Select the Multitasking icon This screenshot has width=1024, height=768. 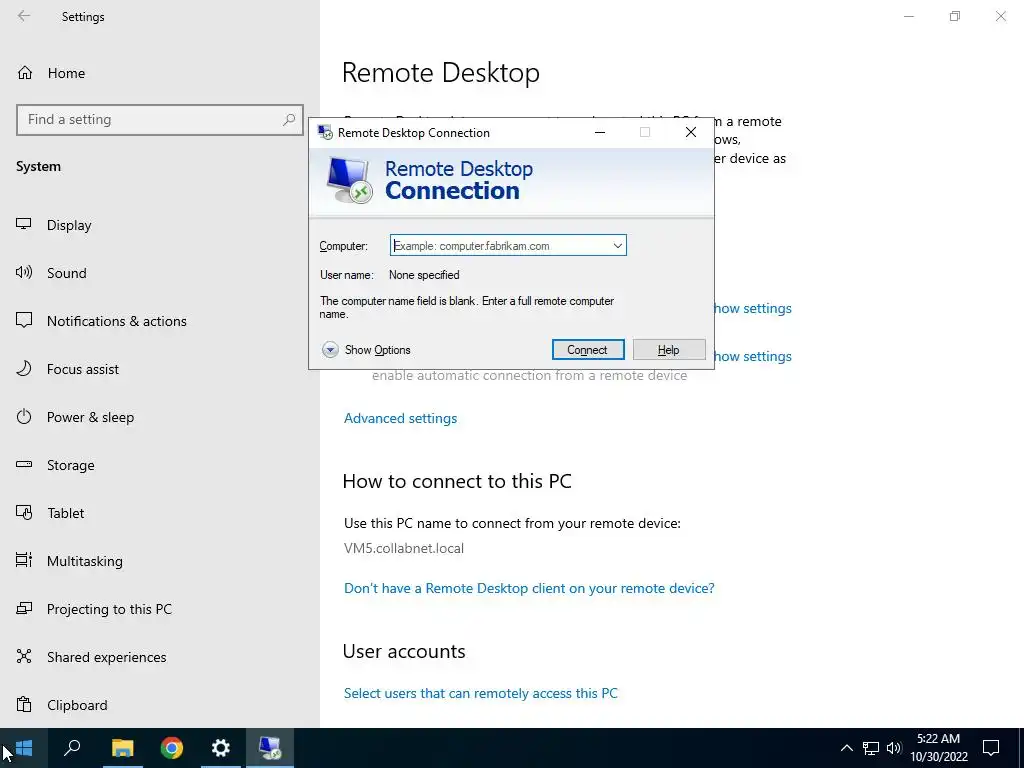(x=24, y=560)
